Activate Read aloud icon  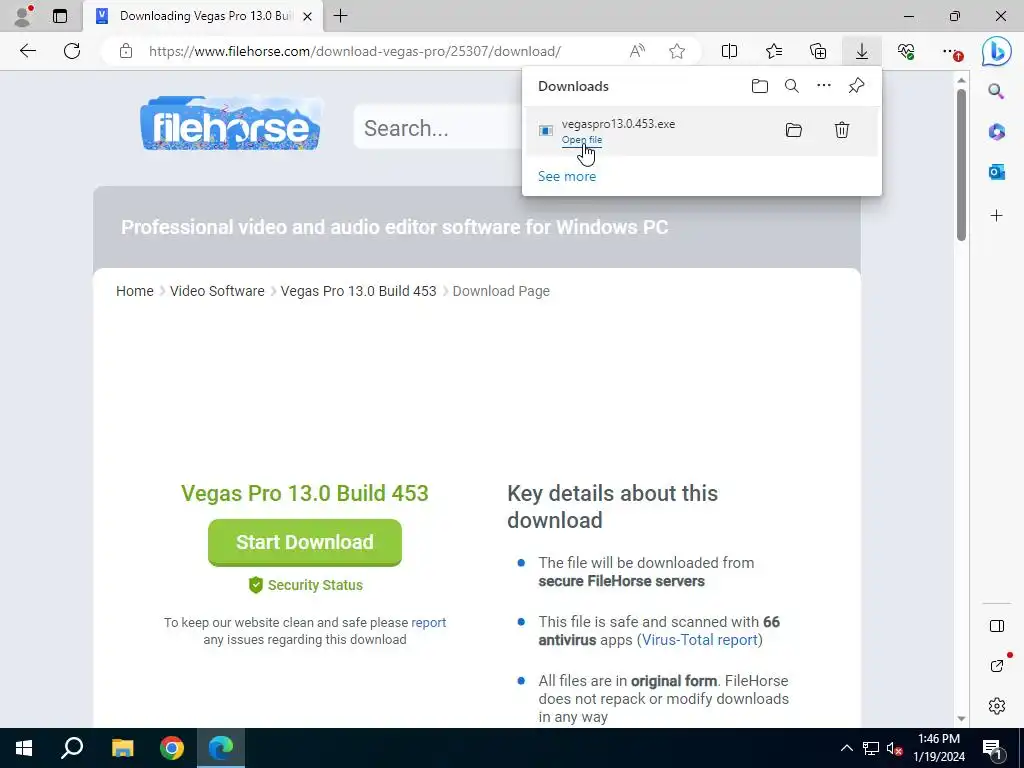tap(637, 51)
